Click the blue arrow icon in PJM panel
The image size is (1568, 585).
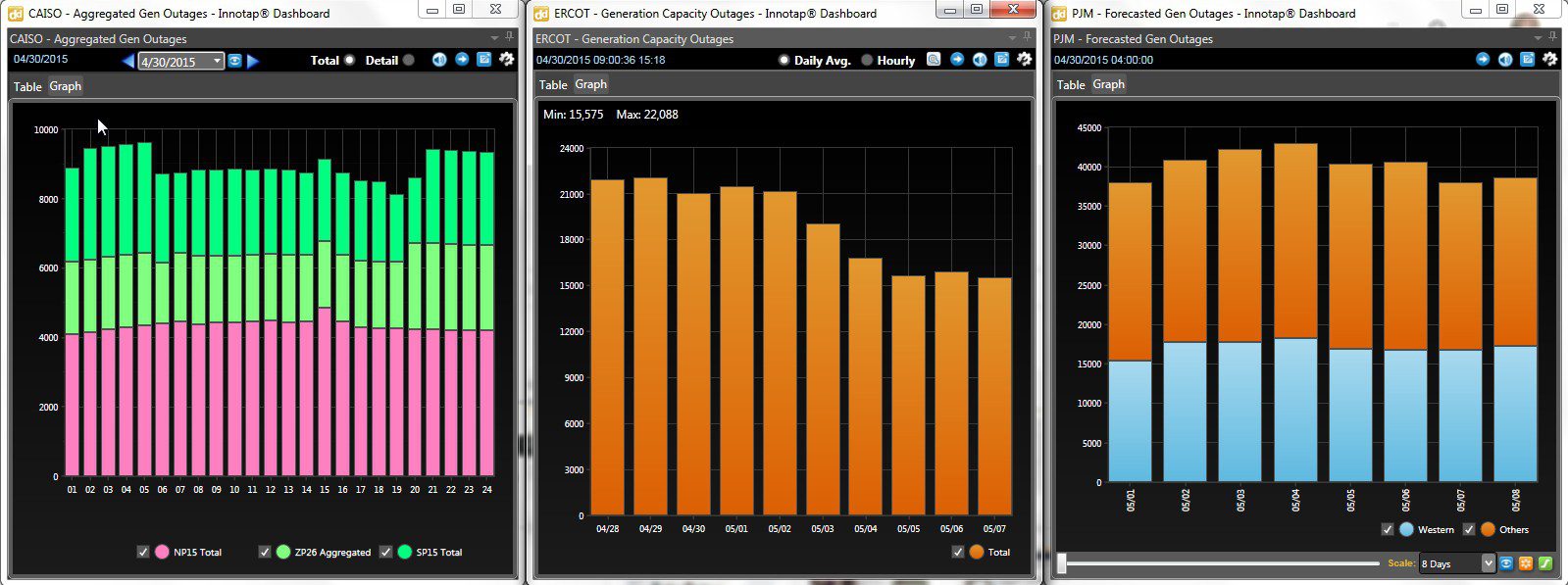pos(1483,60)
